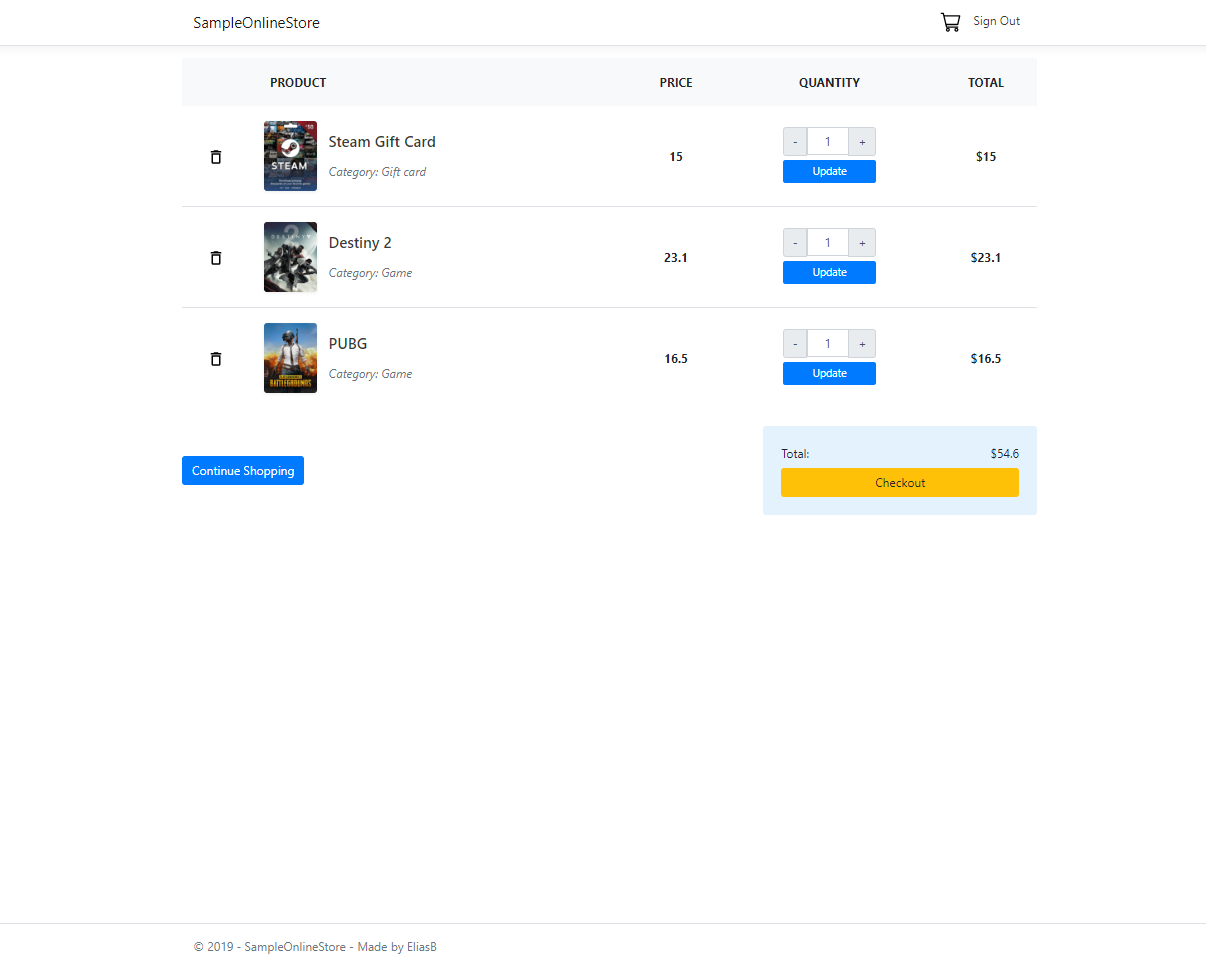Decrease Destiny 2 quantity with minus

pos(795,243)
